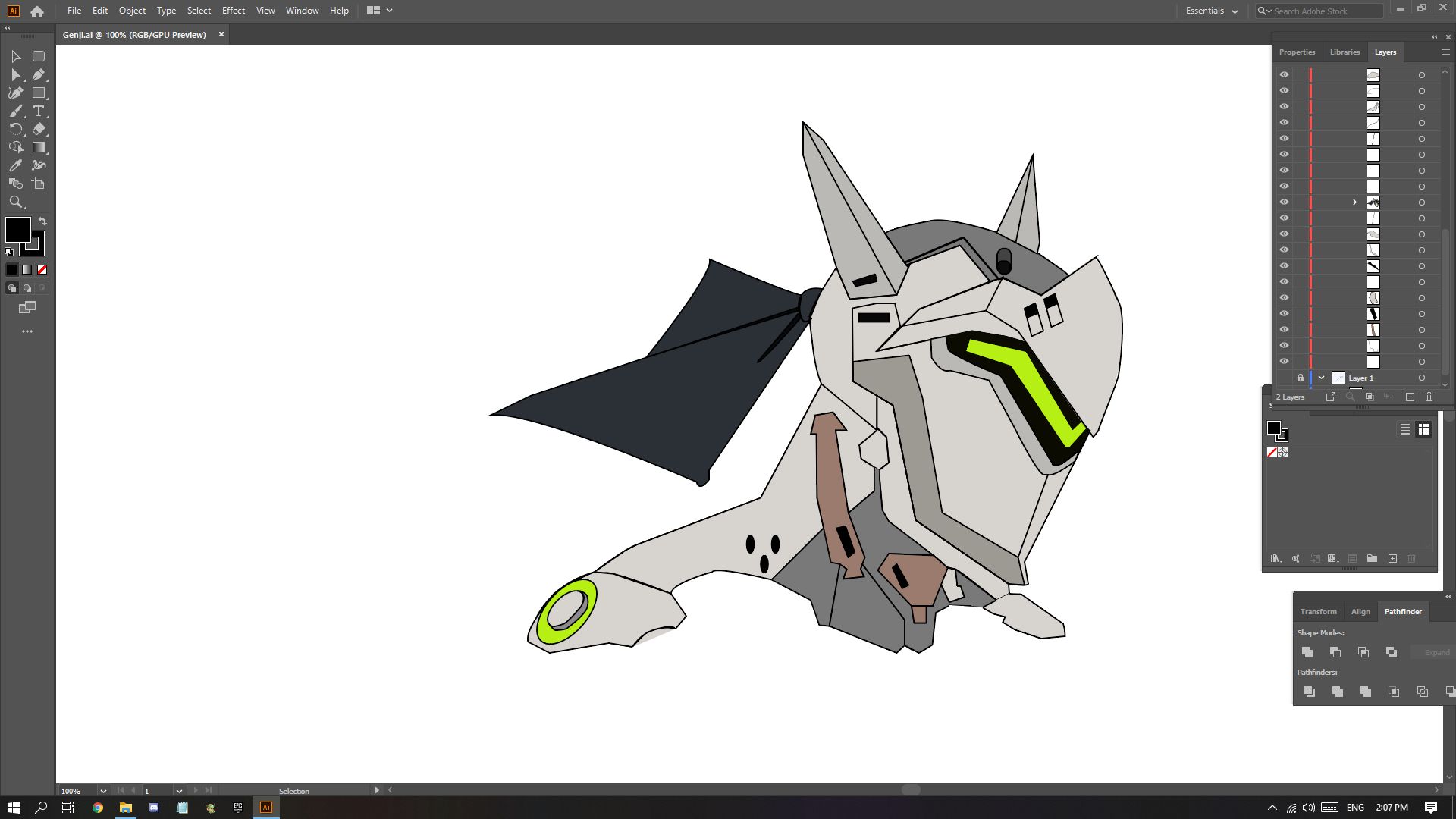Screen dimensions: 1456x819
Task: Select the Curvature tool
Action: click(17, 93)
